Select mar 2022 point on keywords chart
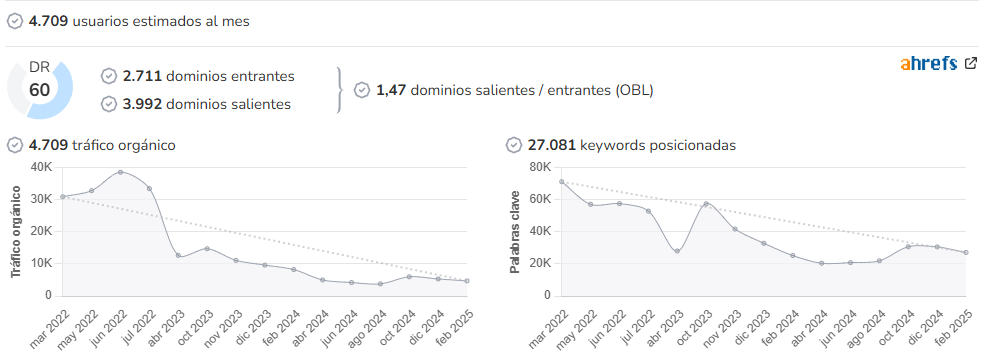This screenshot has width=985, height=362. 562,182
